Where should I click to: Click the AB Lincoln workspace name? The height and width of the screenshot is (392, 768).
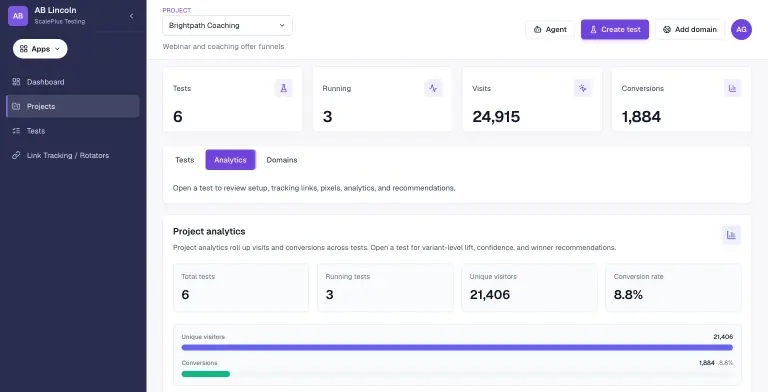(x=55, y=10)
